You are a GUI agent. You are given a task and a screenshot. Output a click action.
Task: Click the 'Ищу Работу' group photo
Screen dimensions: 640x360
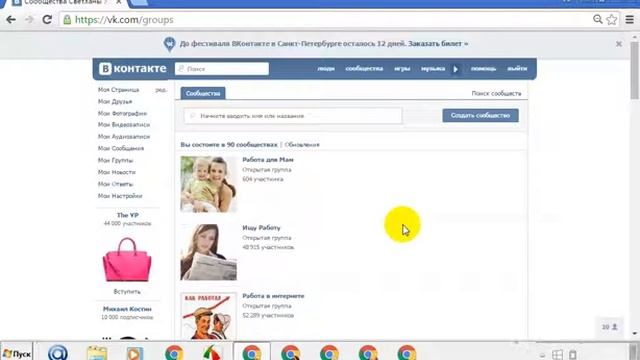209,252
